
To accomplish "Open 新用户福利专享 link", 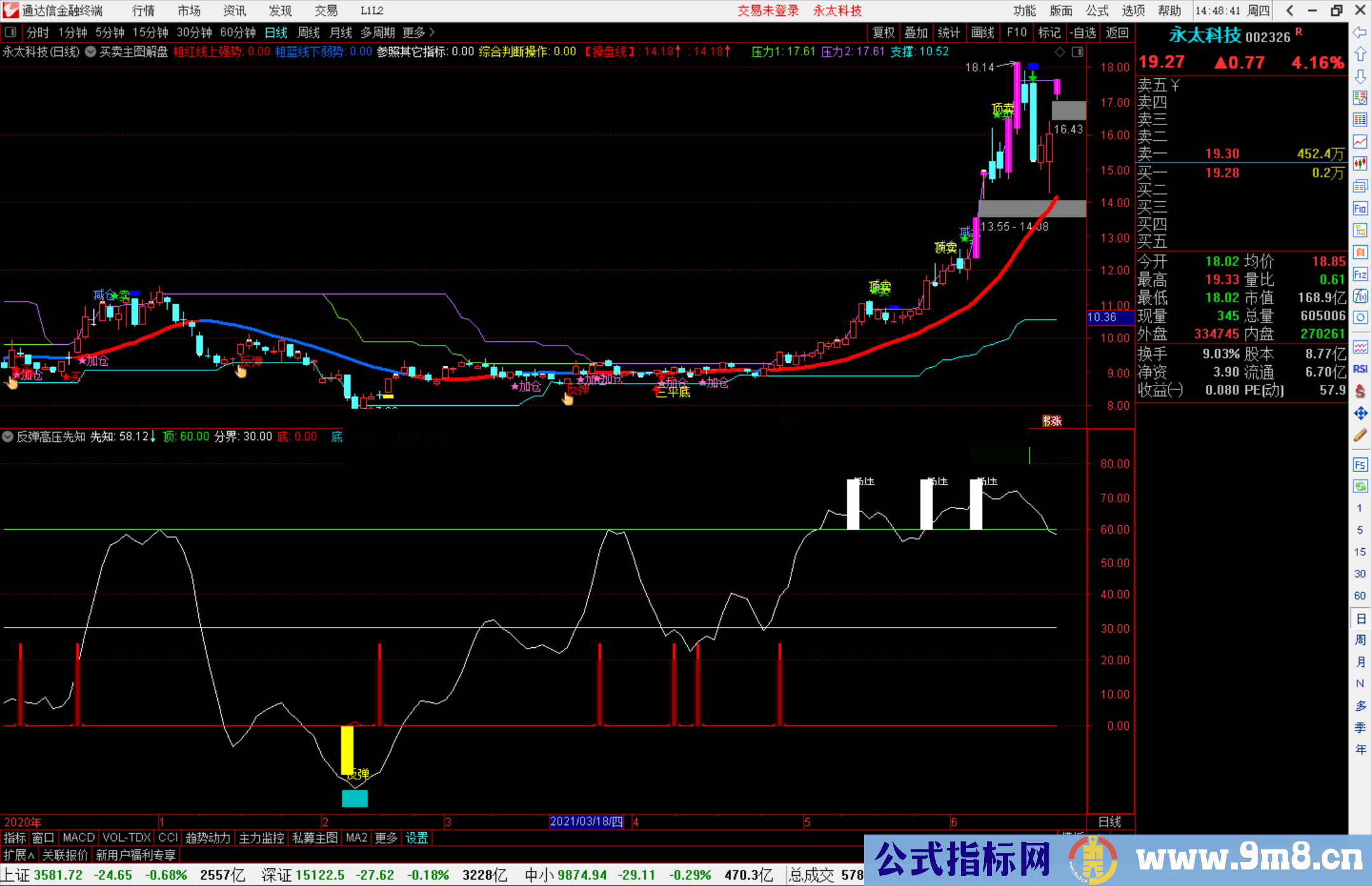I will 135,855.
